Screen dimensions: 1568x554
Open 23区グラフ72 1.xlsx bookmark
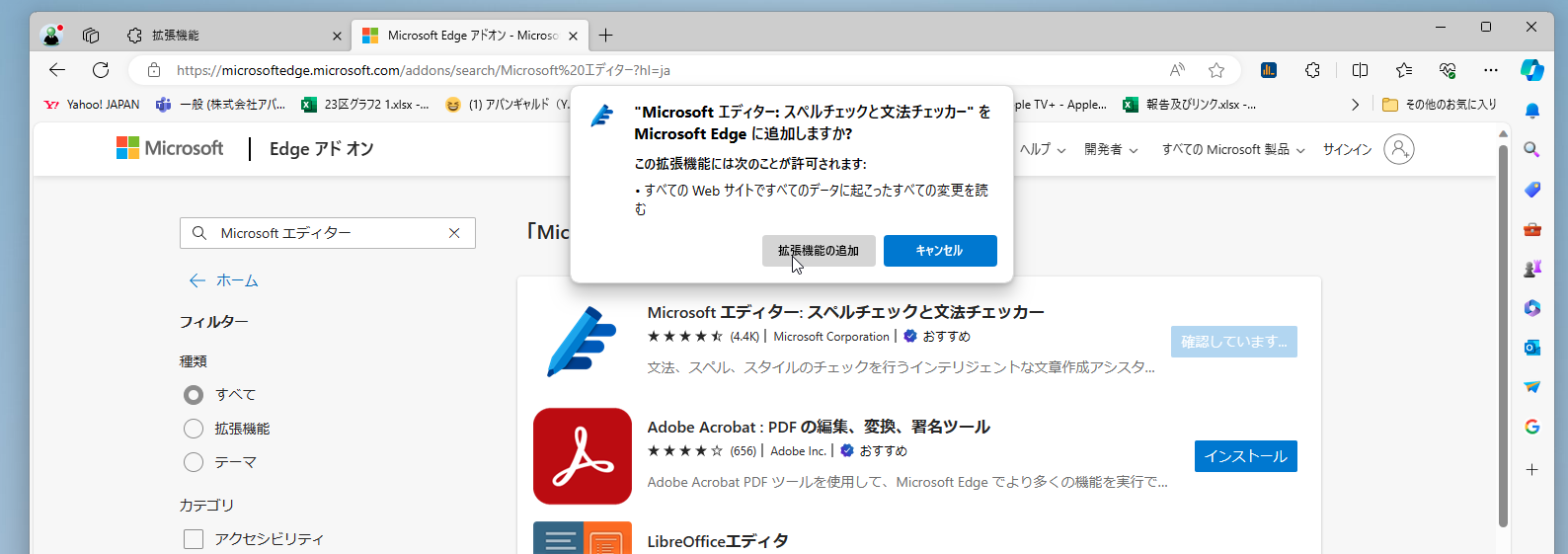tap(364, 105)
